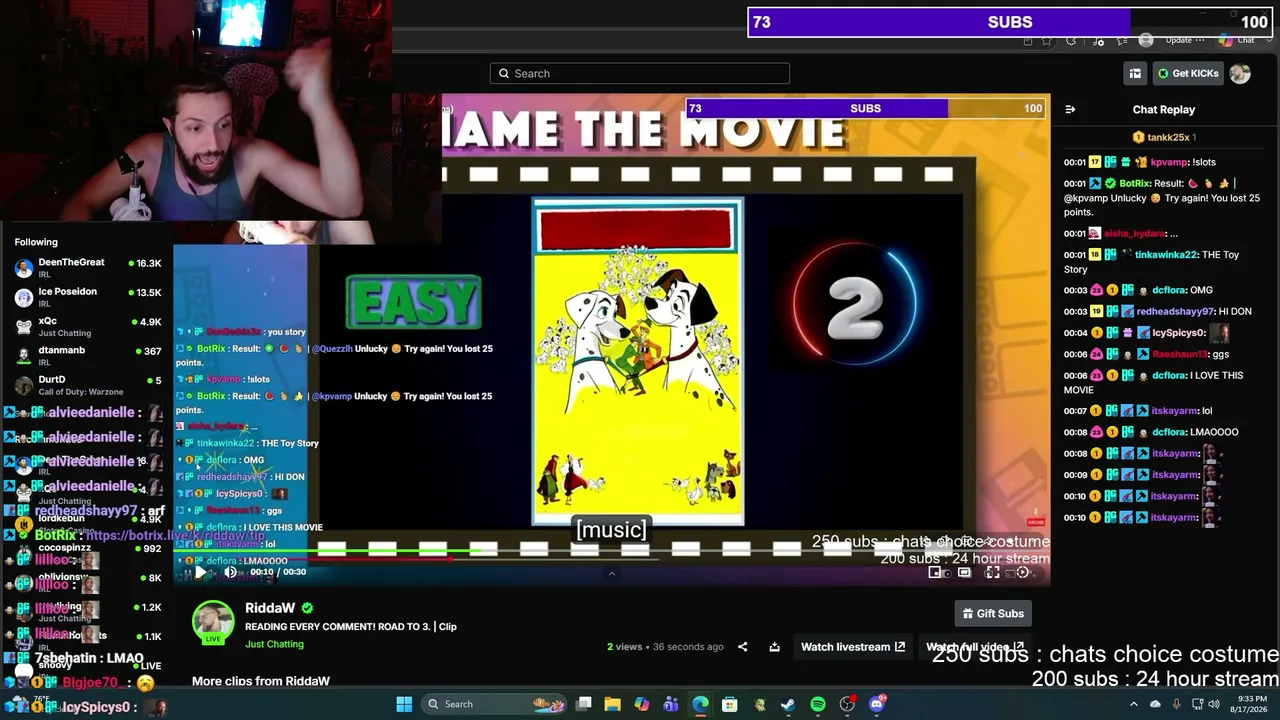This screenshot has width=1280, height=720.
Task: Open Copilot from the taskbar
Action: pyautogui.click(x=642, y=704)
